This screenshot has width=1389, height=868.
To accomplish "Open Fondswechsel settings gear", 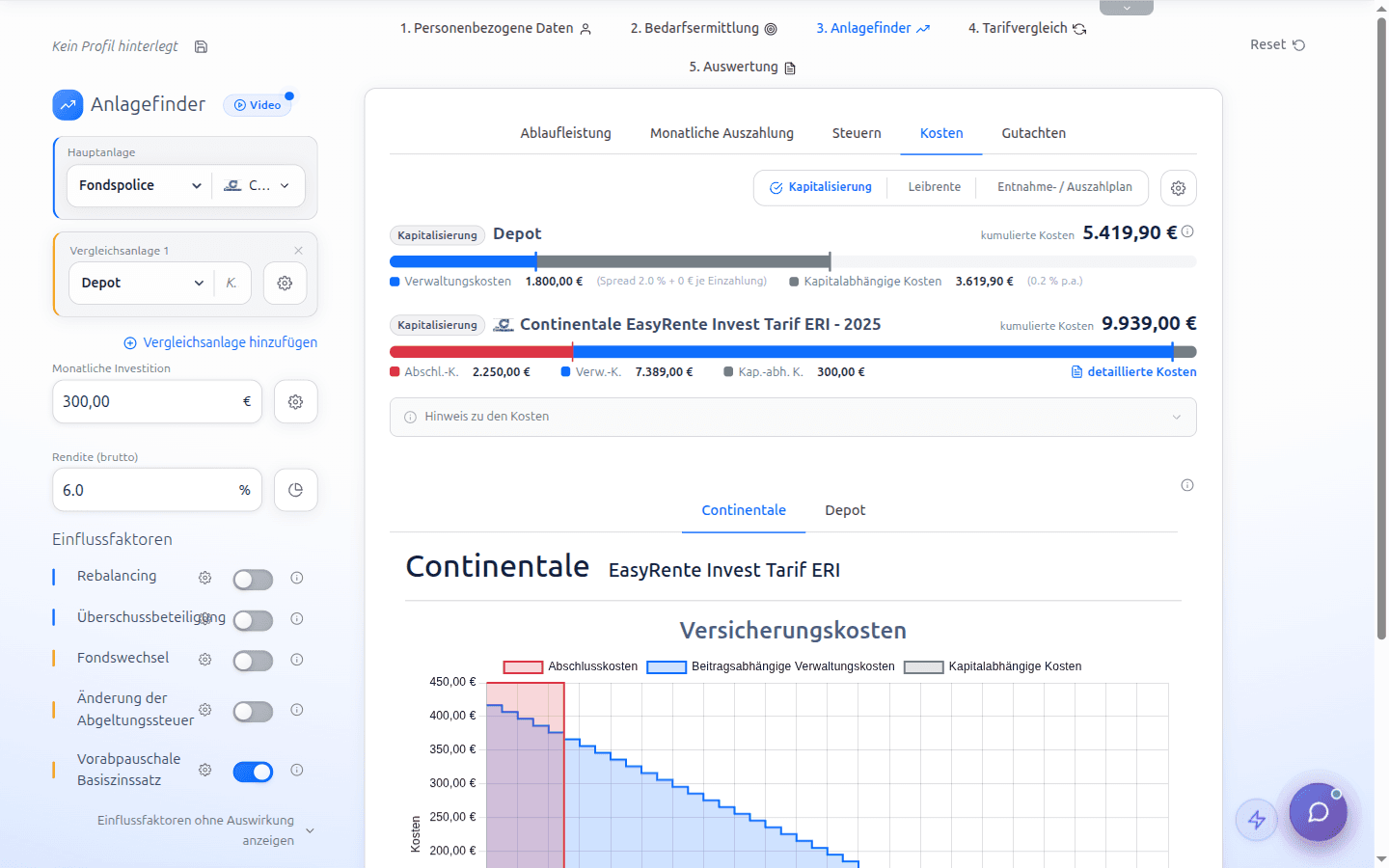I will coord(204,660).
